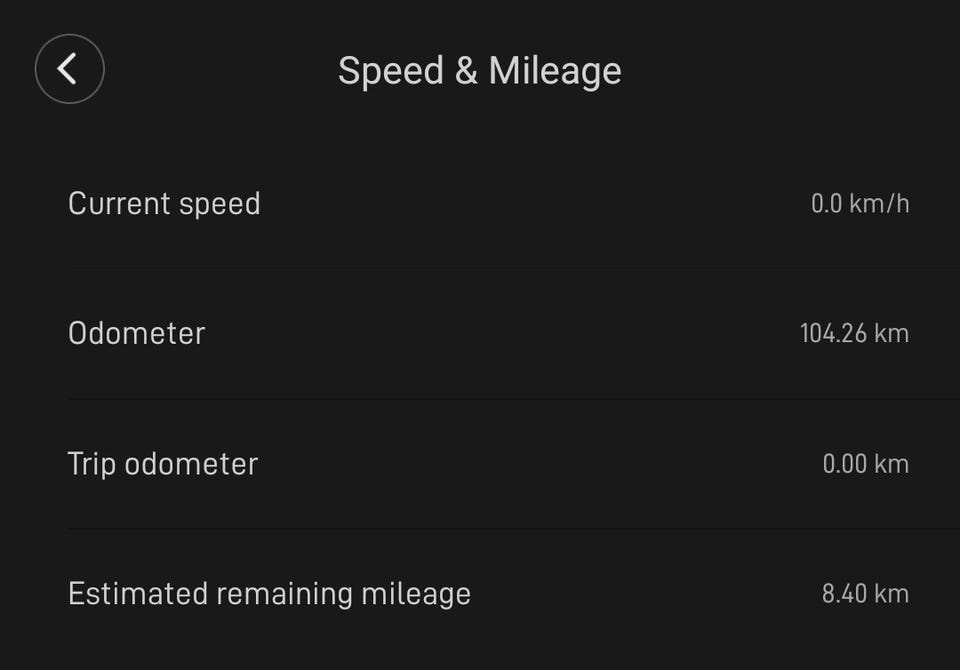This screenshot has width=960, height=670.
Task: Click the word Trip in Trip odometer
Action: pyautogui.click(x=91, y=464)
